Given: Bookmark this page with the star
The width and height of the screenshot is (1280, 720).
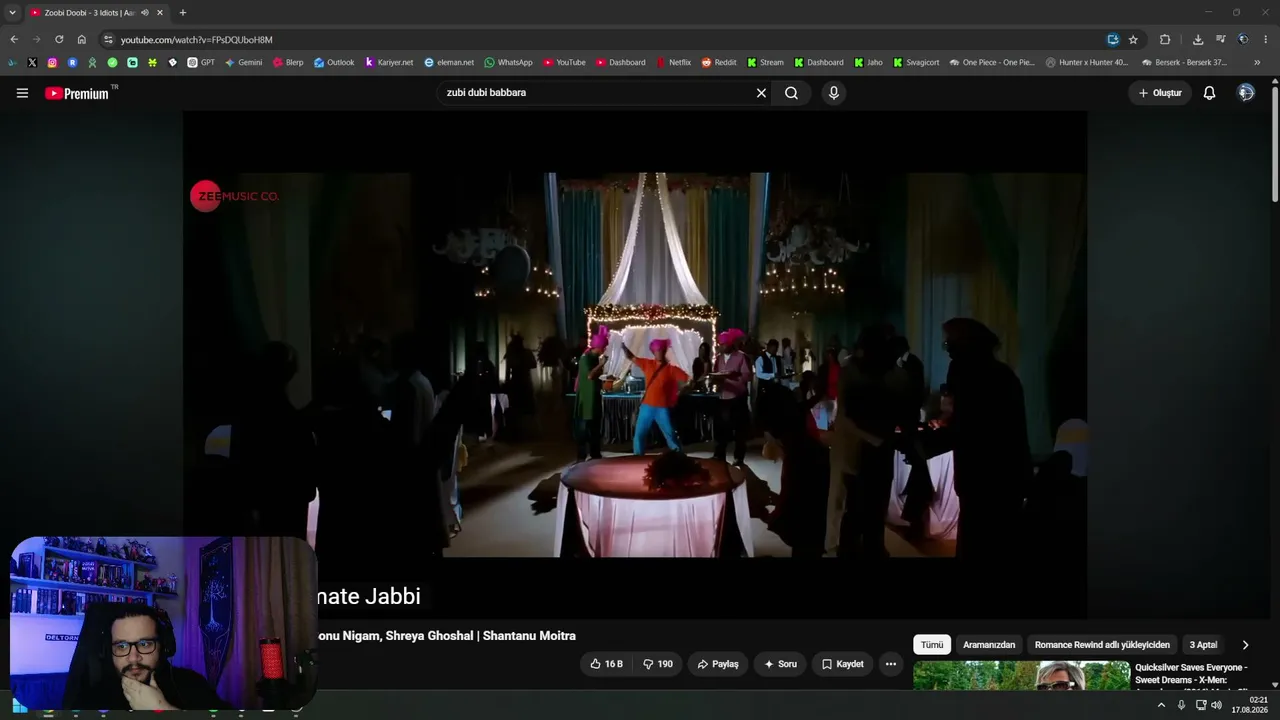Looking at the screenshot, I should point(1133,40).
